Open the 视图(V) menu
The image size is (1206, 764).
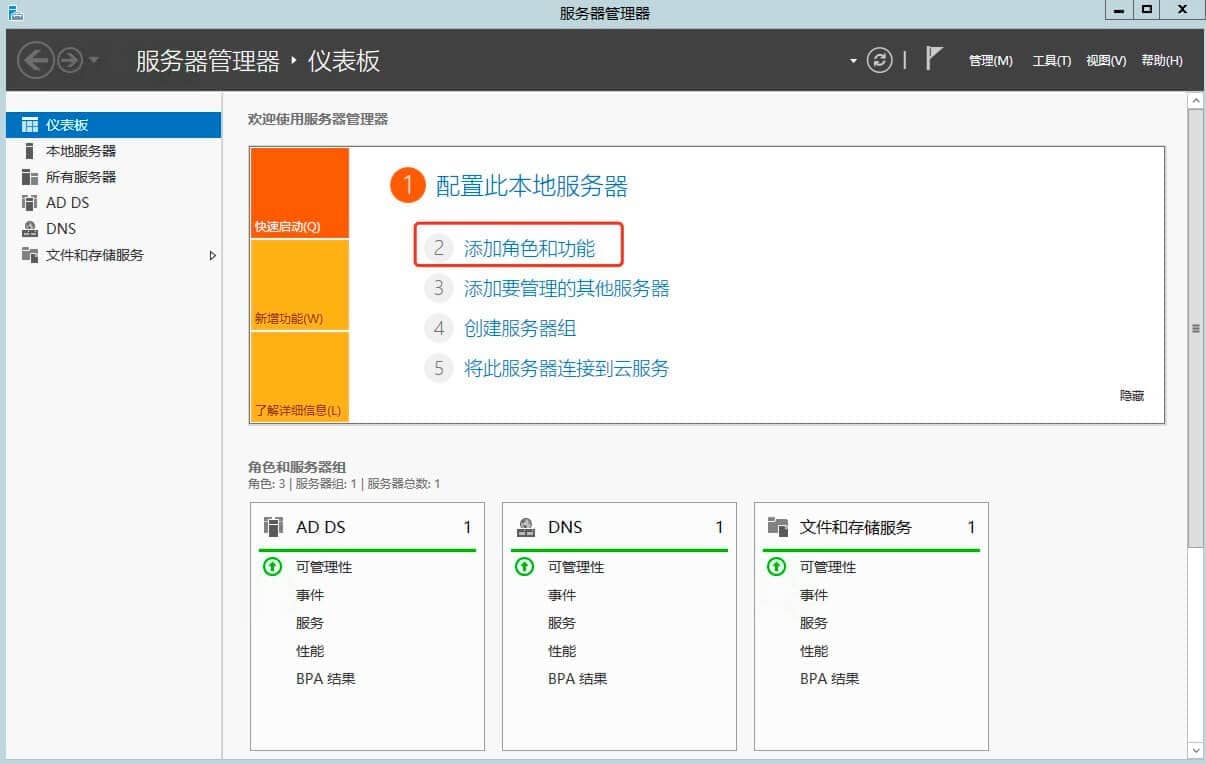(1106, 61)
